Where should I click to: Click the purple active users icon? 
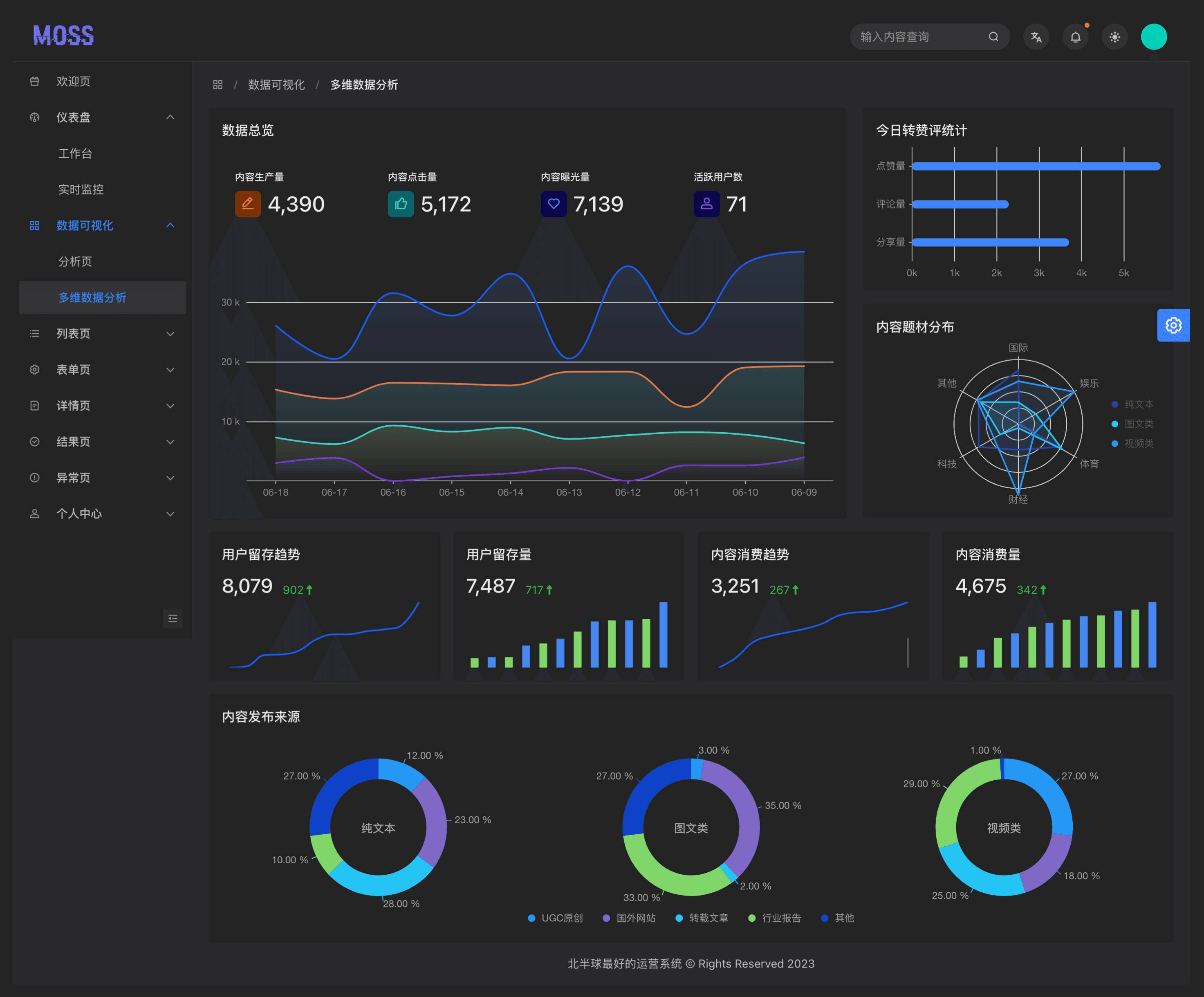click(x=706, y=204)
